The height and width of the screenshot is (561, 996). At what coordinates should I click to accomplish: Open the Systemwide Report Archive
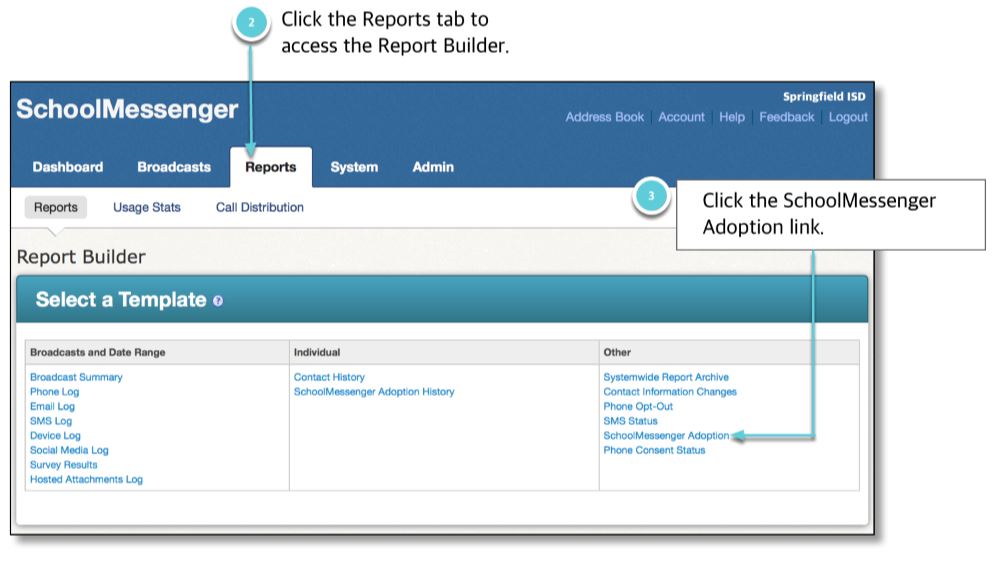pos(666,377)
